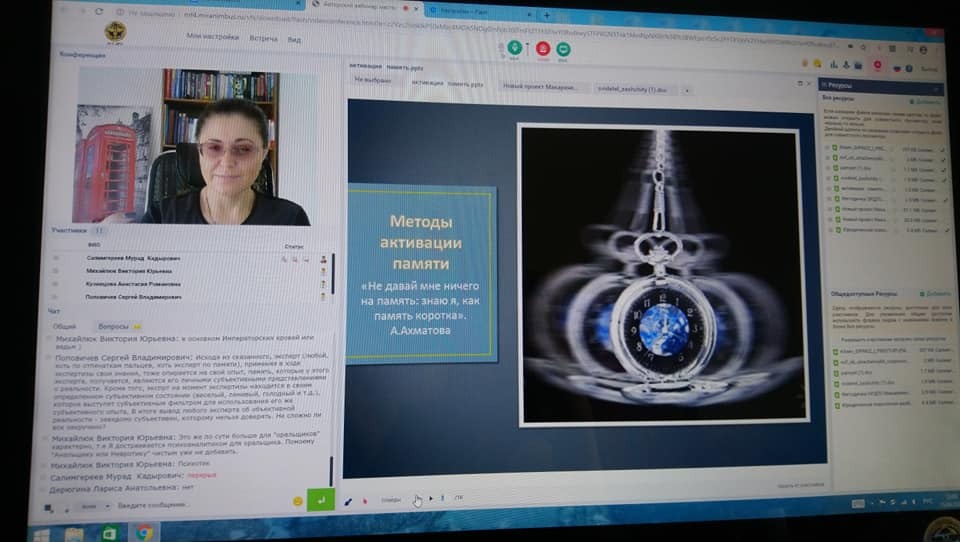Click the Выход exit link

tap(929, 69)
